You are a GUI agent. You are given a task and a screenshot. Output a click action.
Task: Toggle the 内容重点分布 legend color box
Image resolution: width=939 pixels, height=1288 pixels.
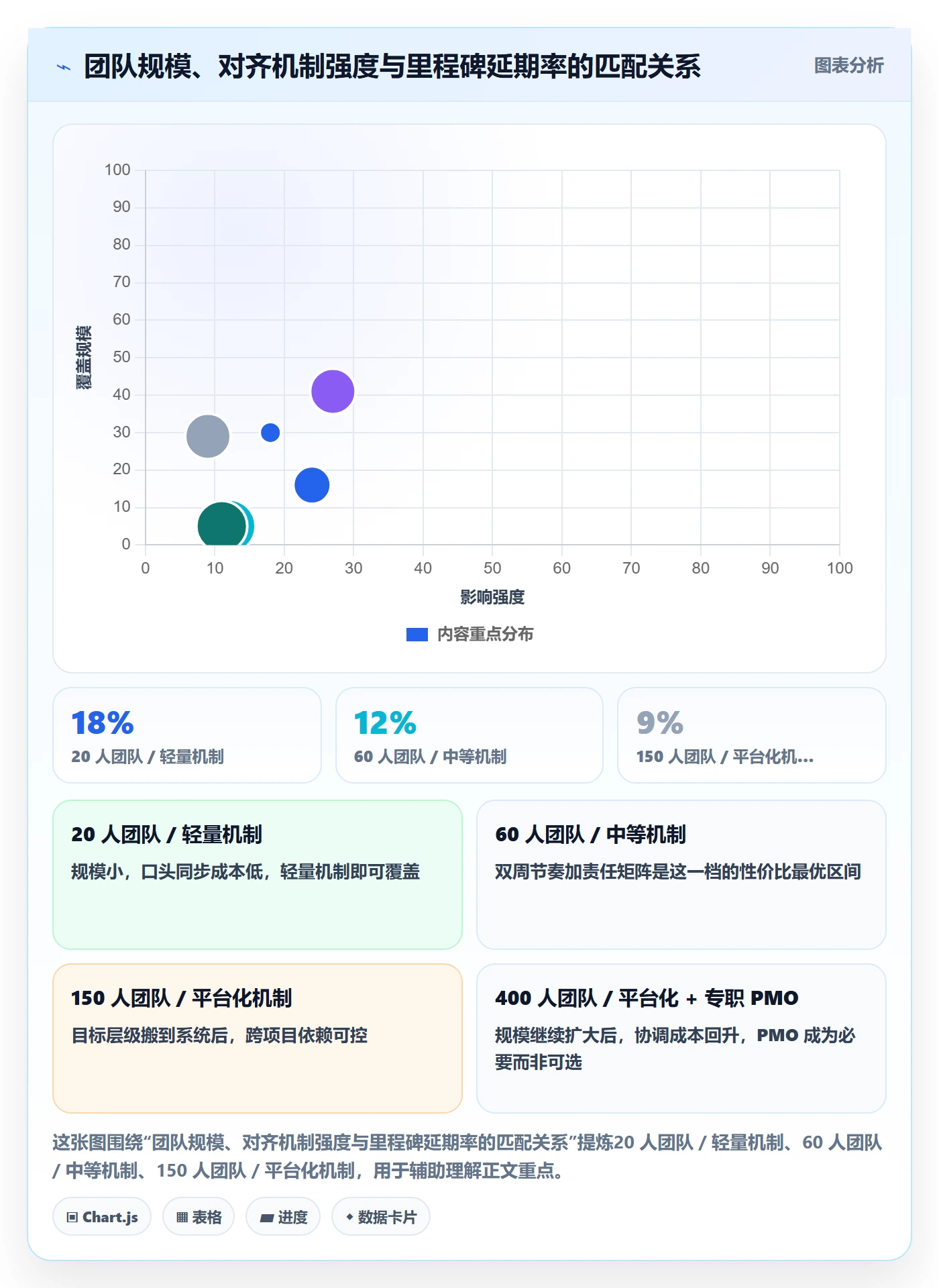417,635
